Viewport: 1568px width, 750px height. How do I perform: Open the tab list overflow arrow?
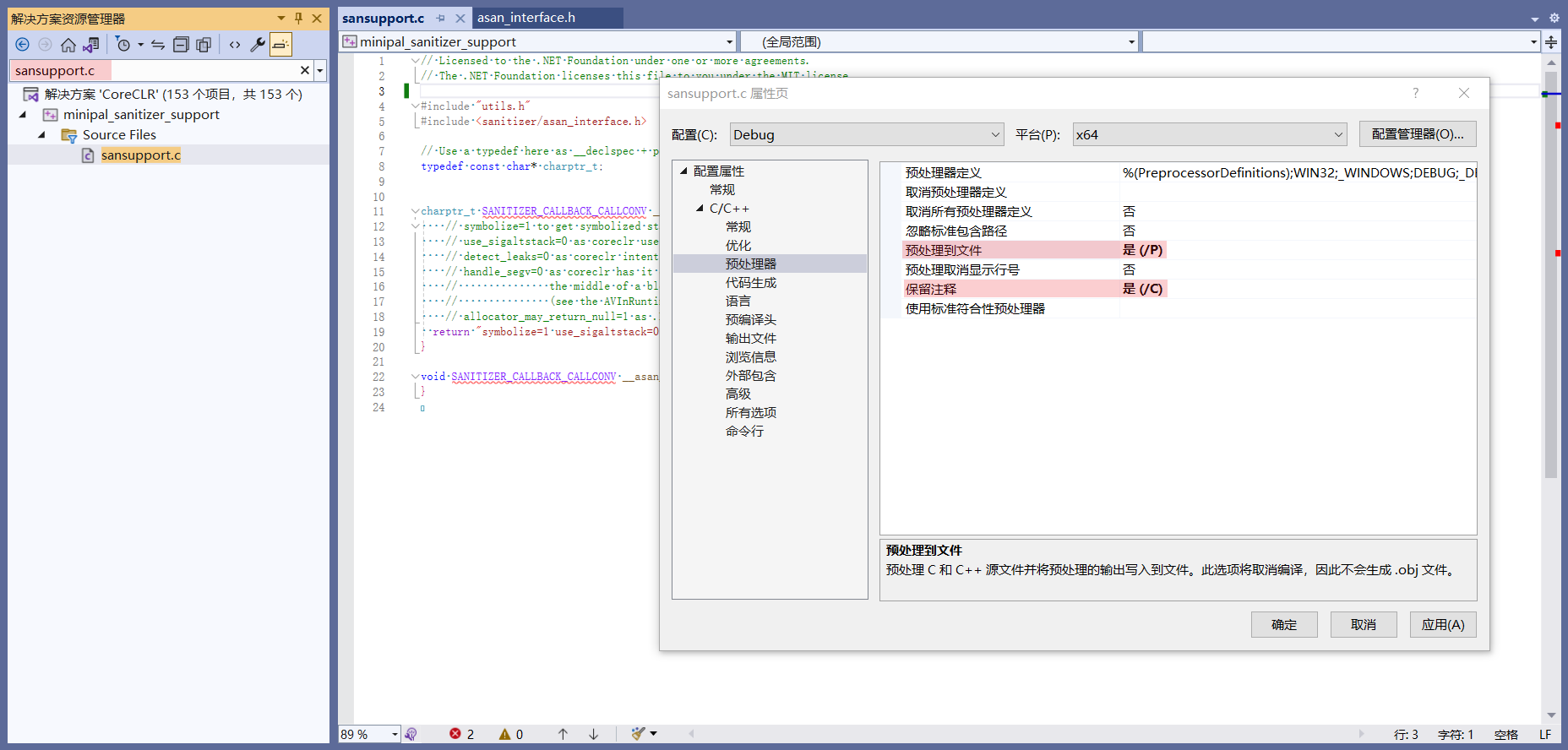[x=1535, y=19]
